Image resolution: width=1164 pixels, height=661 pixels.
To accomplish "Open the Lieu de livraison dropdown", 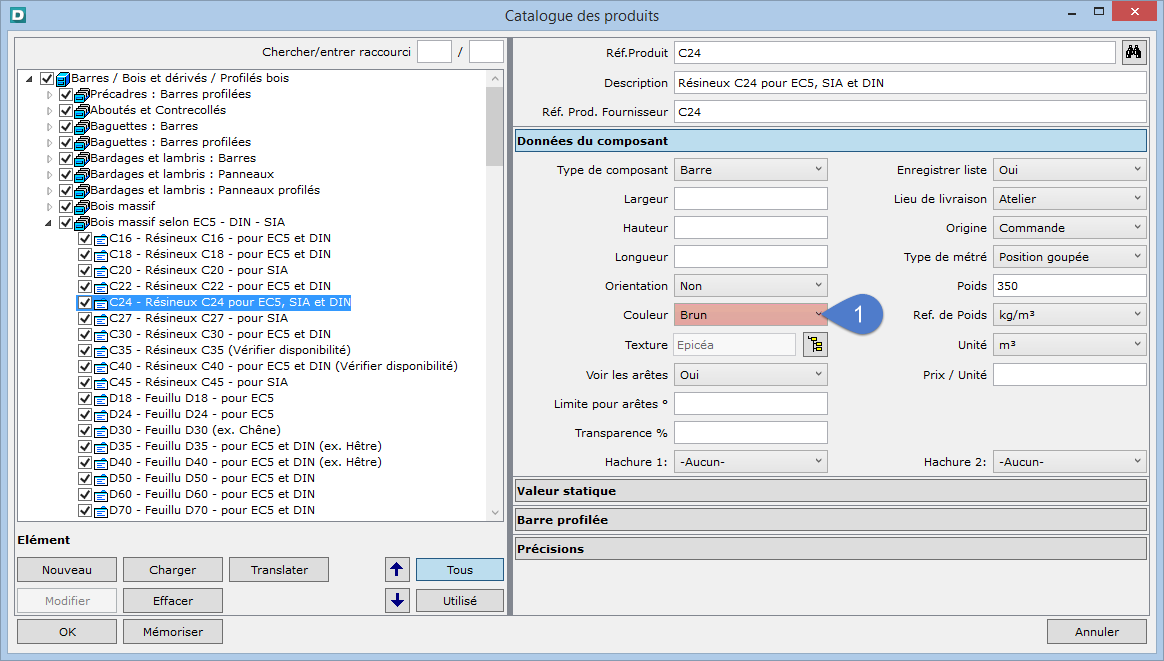I will 1069,199.
